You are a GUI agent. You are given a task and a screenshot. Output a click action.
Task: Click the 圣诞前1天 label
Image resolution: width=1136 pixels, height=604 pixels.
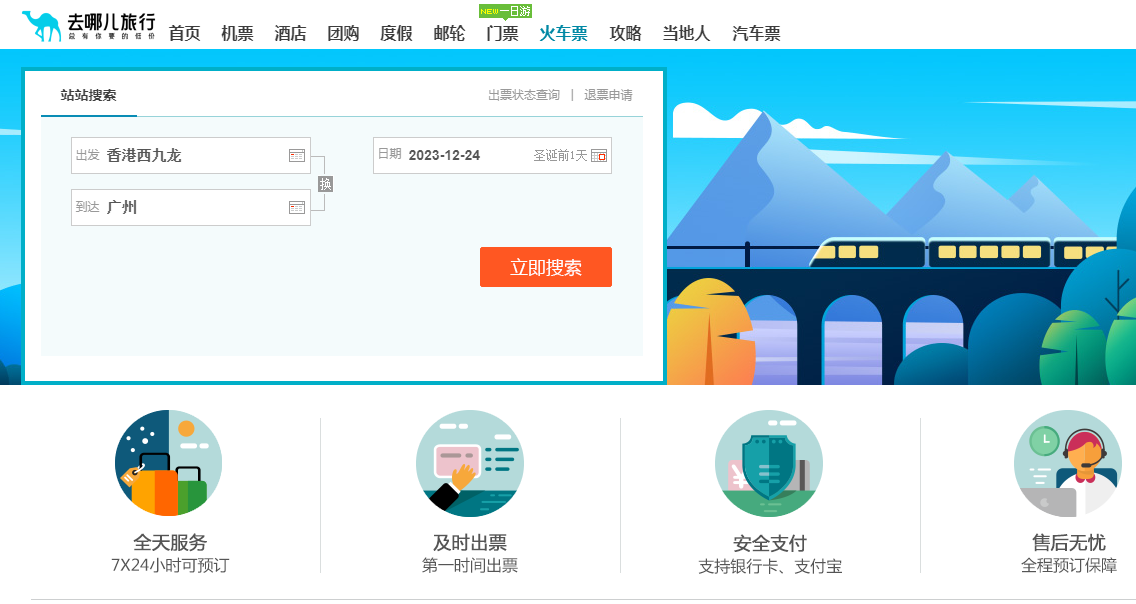point(560,156)
